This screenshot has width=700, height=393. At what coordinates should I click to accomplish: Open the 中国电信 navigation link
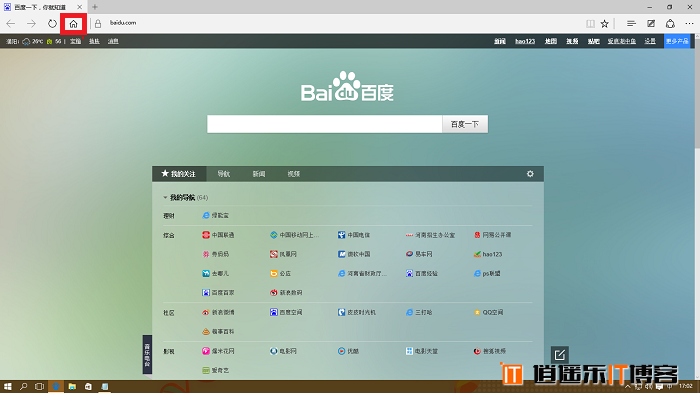click(x=354, y=235)
